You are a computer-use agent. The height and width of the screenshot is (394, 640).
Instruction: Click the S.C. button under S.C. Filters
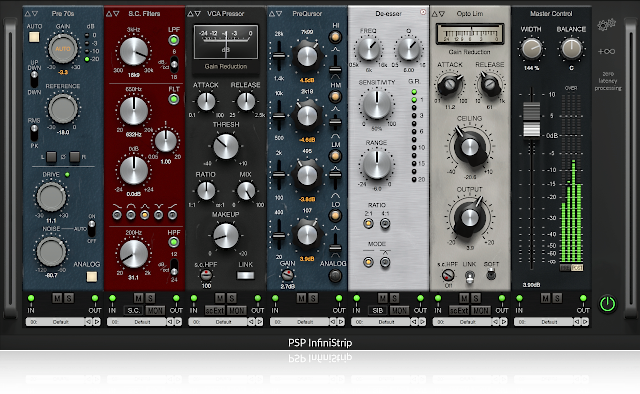click(x=133, y=311)
